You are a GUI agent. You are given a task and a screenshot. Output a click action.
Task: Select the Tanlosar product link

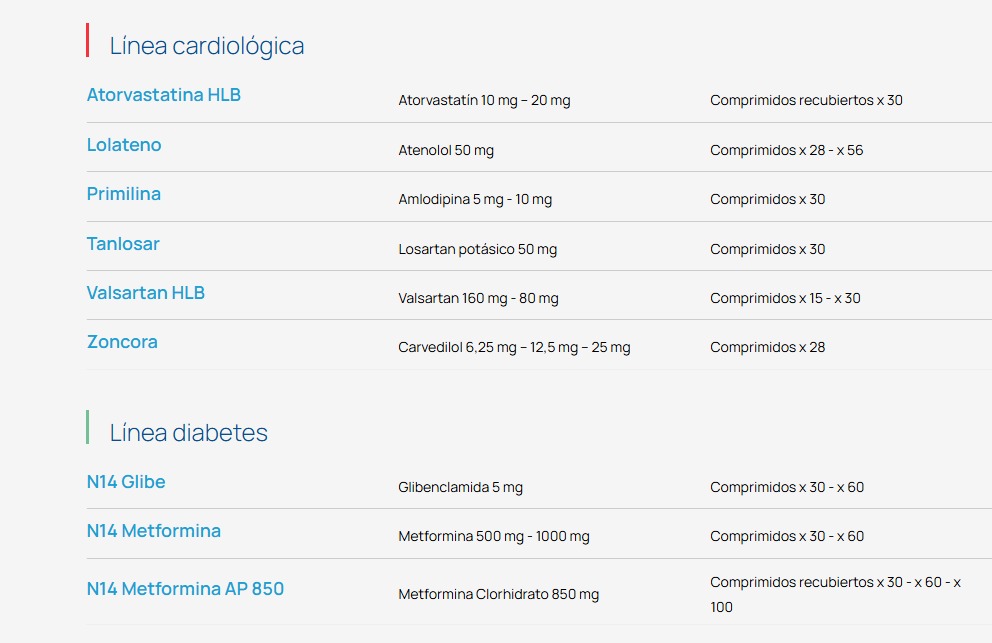(123, 244)
